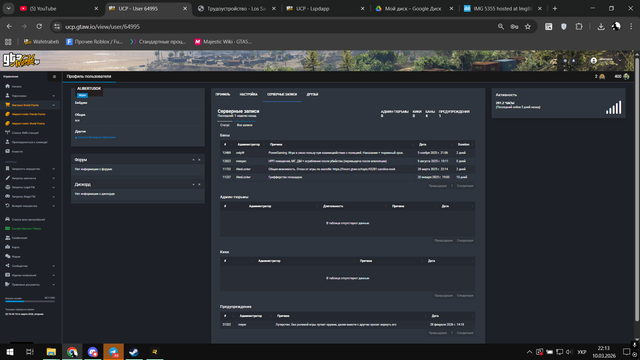This screenshot has width=640, height=360.
Task: Sort bans table by Duration column
Action: pyautogui.click(x=463, y=144)
